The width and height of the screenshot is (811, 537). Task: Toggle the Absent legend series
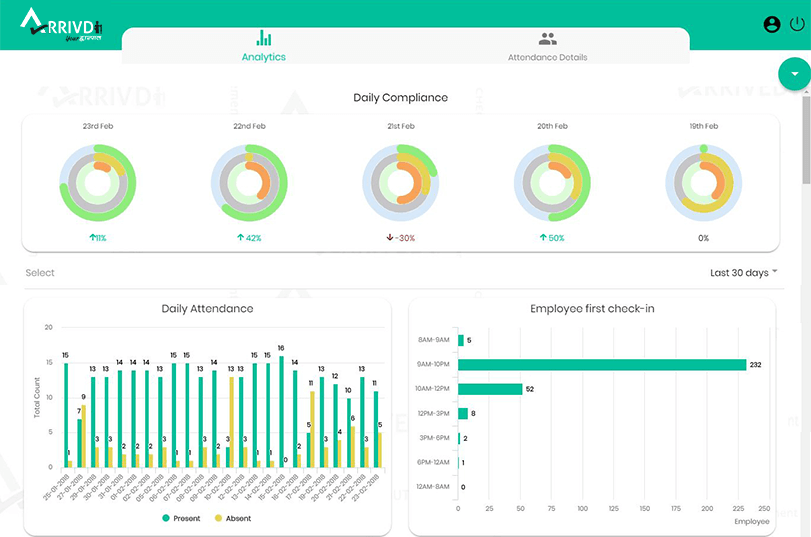click(x=232, y=518)
